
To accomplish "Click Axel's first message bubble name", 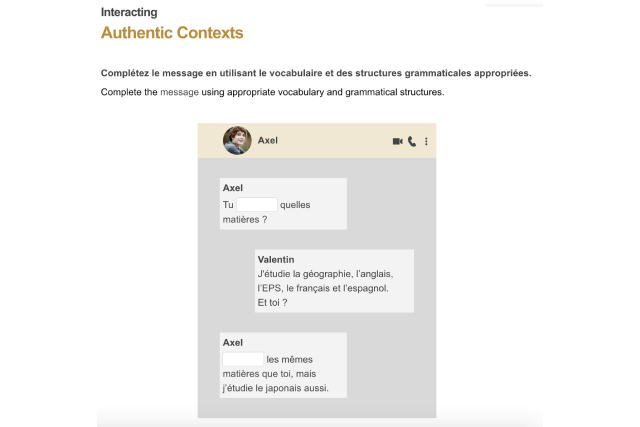I will pos(233,188).
